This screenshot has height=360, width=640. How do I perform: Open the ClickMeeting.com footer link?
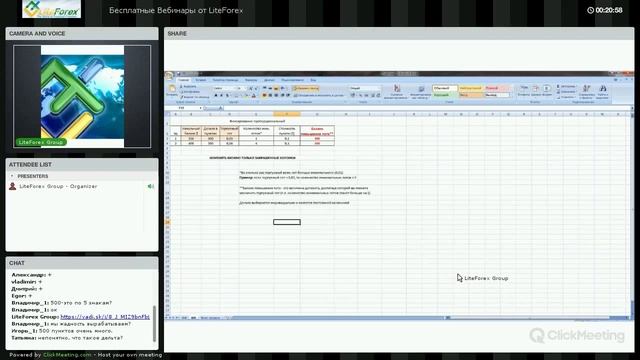point(67,355)
